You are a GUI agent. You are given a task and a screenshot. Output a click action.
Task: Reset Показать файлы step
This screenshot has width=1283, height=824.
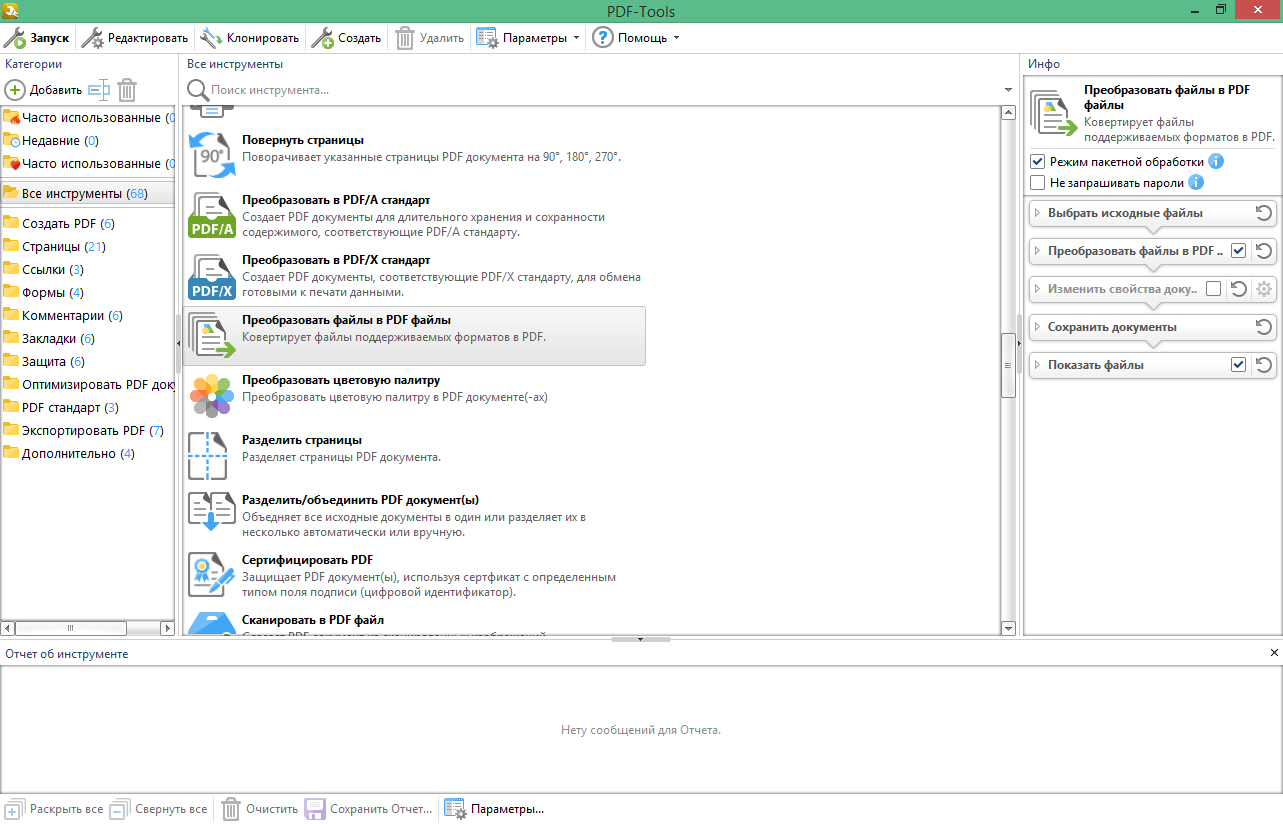click(1264, 365)
